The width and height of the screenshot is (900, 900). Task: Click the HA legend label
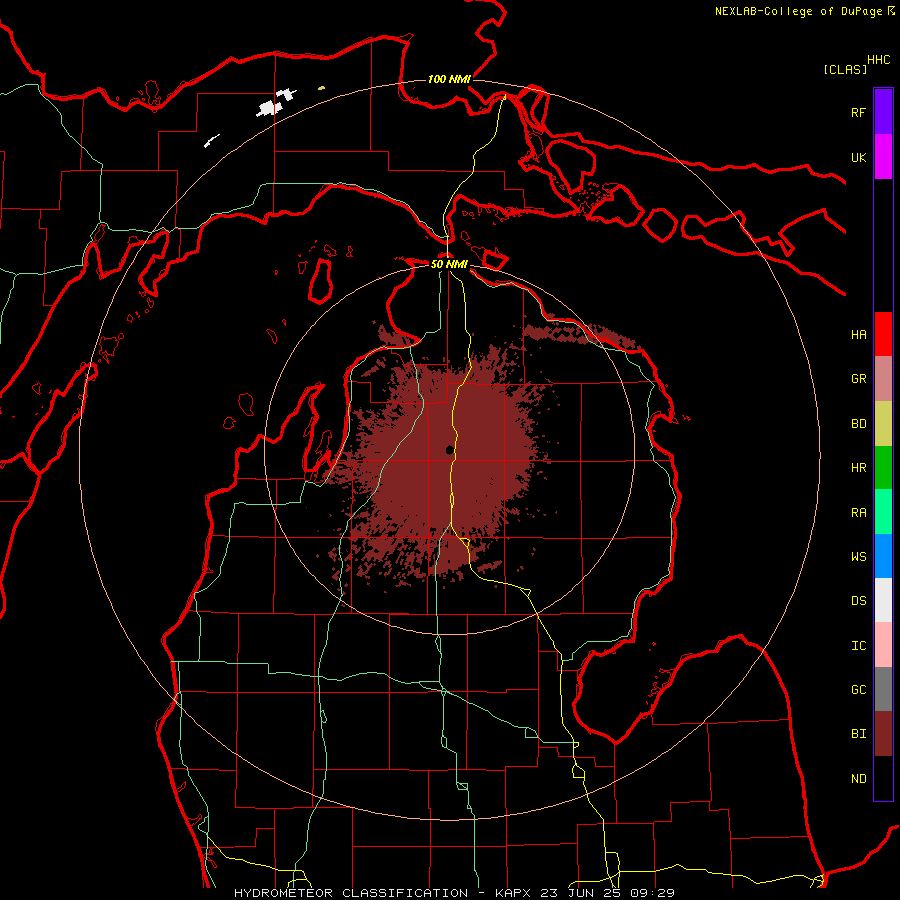coord(858,335)
